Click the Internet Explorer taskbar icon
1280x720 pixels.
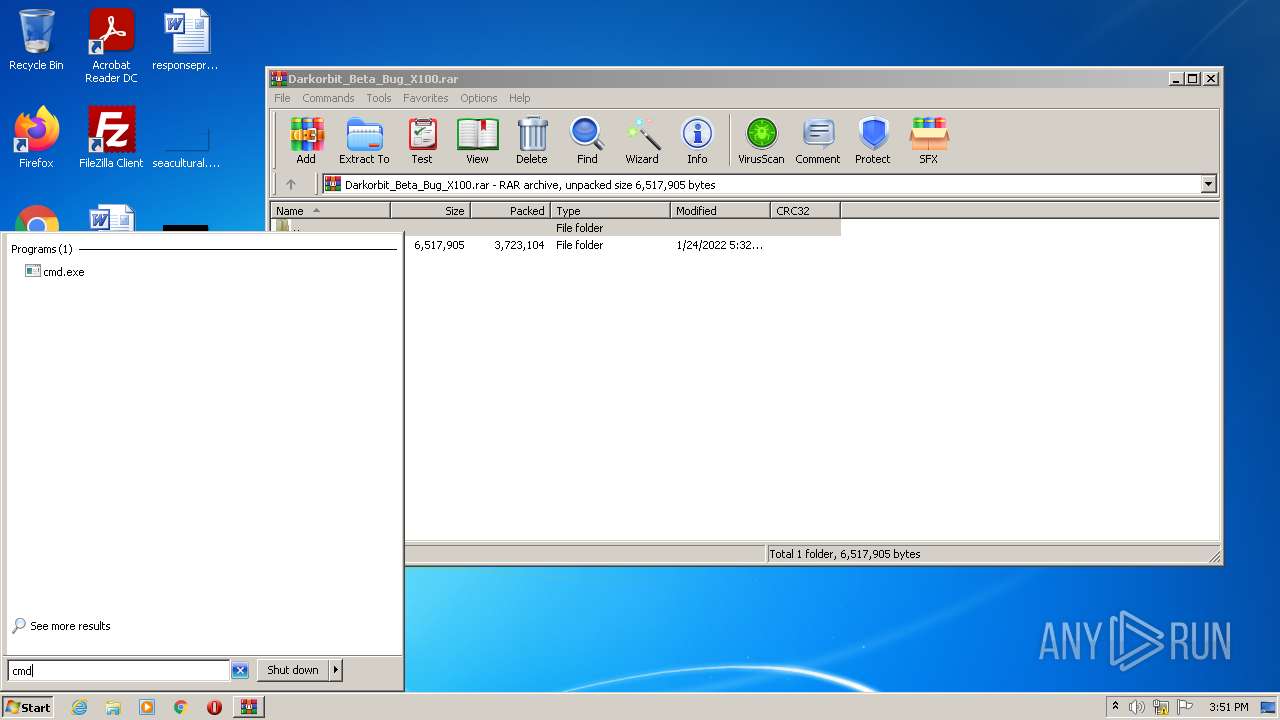(x=79, y=707)
